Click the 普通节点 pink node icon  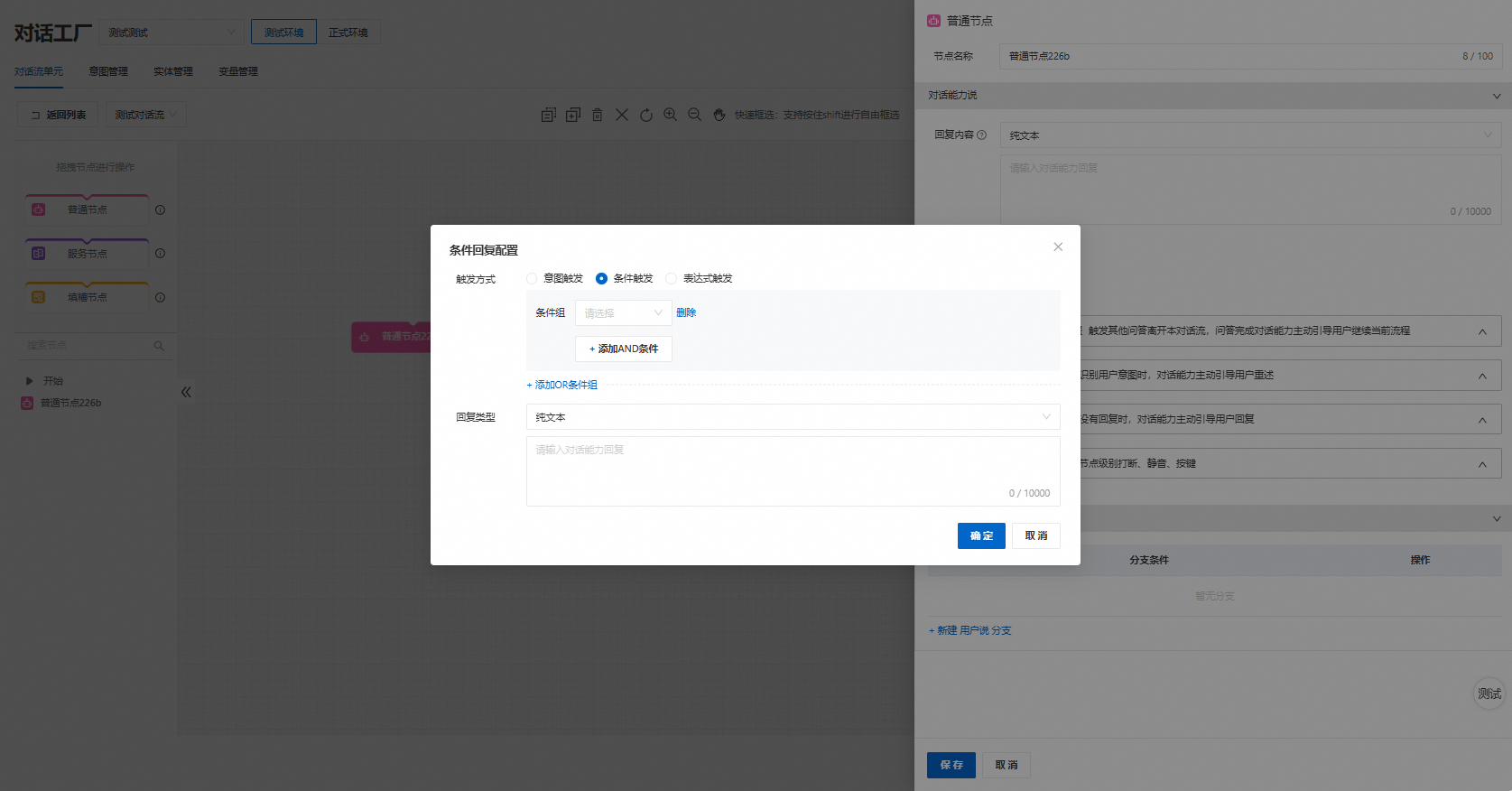point(39,209)
